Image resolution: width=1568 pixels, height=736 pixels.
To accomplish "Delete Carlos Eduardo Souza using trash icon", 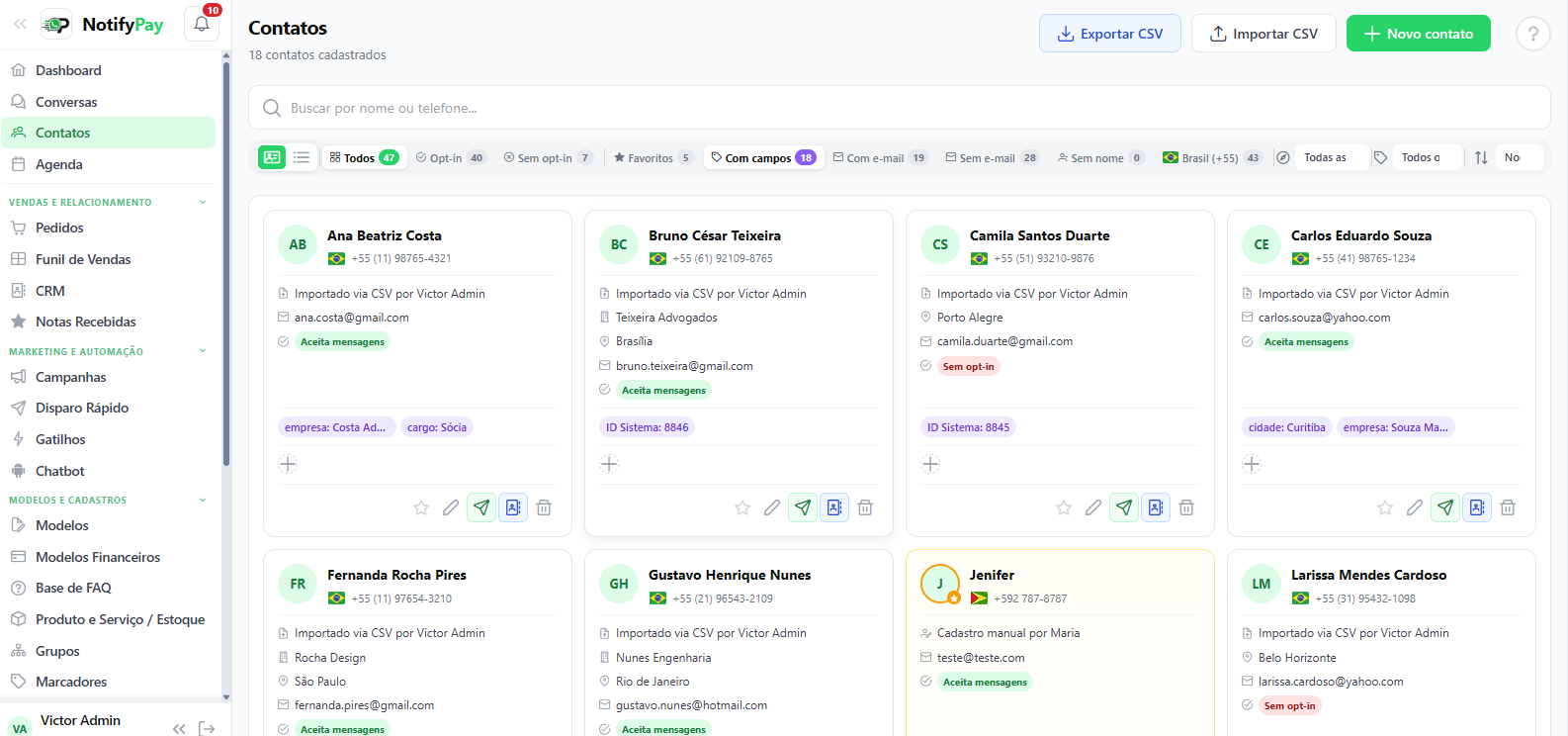I will coord(1508,507).
